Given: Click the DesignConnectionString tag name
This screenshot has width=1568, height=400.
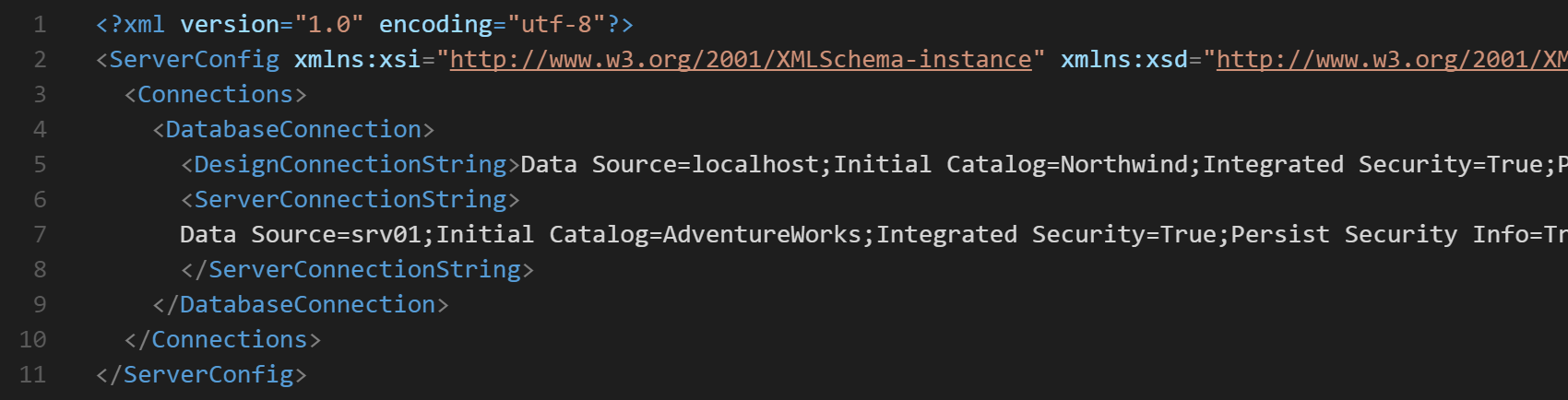Looking at the screenshot, I should pyautogui.click(x=350, y=165).
